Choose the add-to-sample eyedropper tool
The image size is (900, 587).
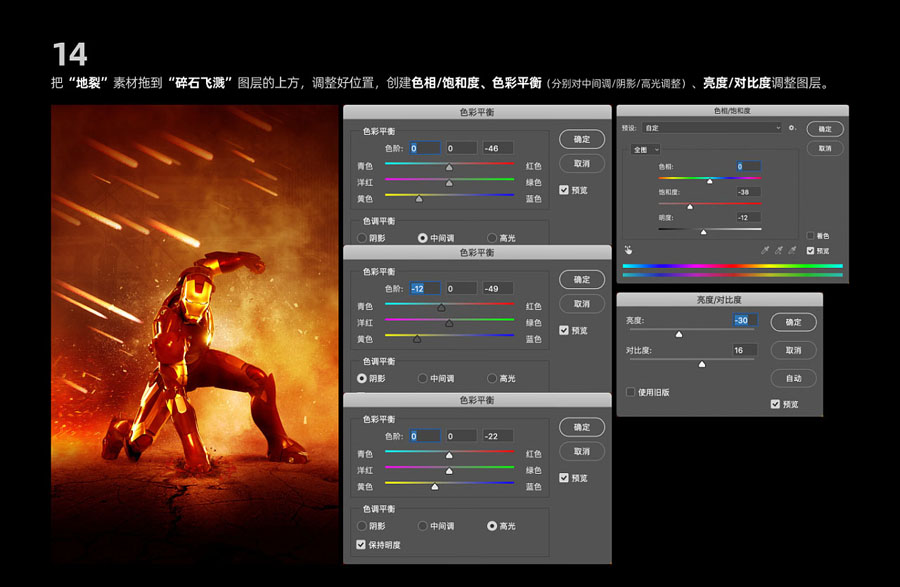coord(779,250)
